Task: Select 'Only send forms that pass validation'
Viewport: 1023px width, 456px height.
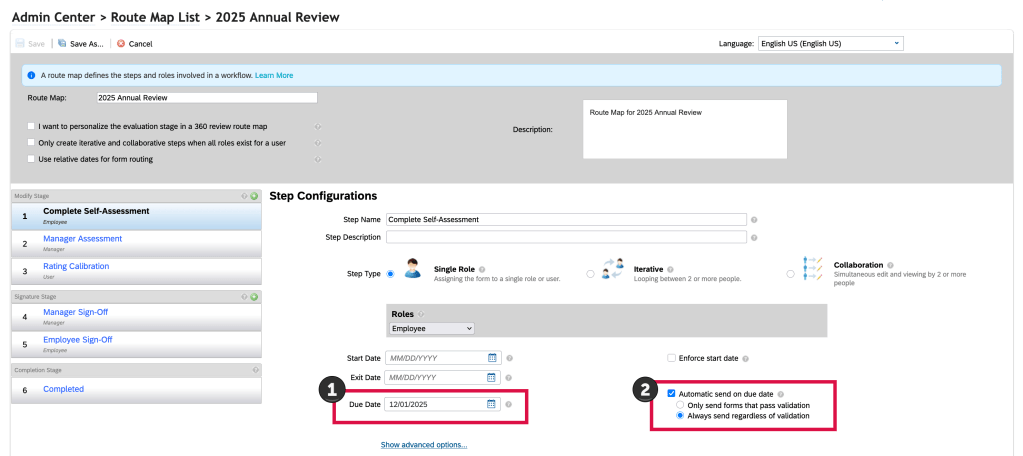Action: point(681,405)
